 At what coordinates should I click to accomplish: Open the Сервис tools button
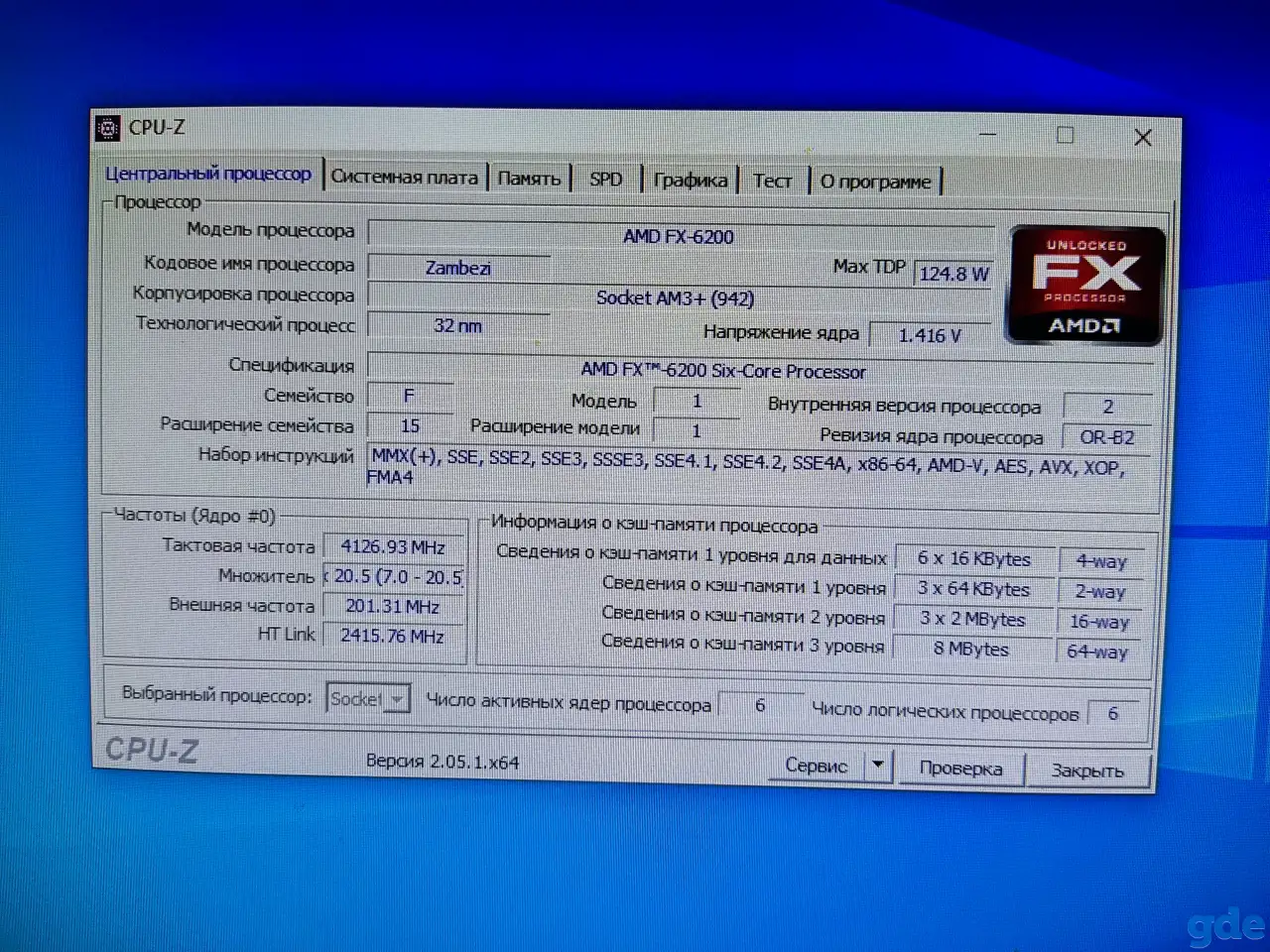point(816,766)
